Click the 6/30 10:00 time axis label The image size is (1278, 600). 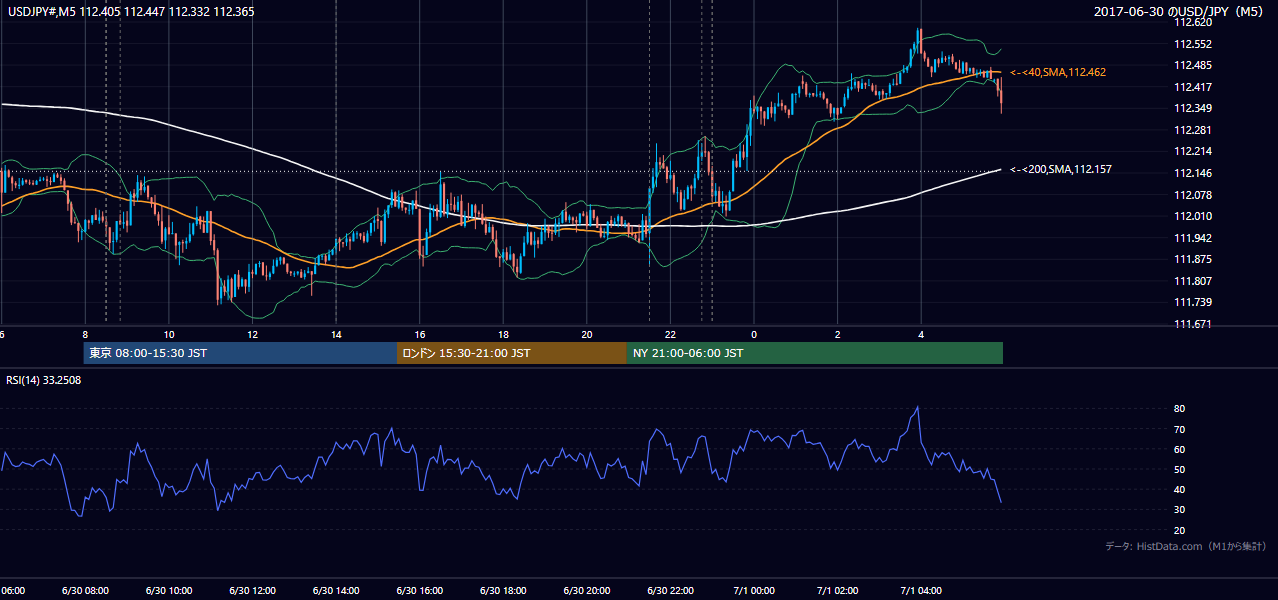pyautogui.click(x=169, y=591)
